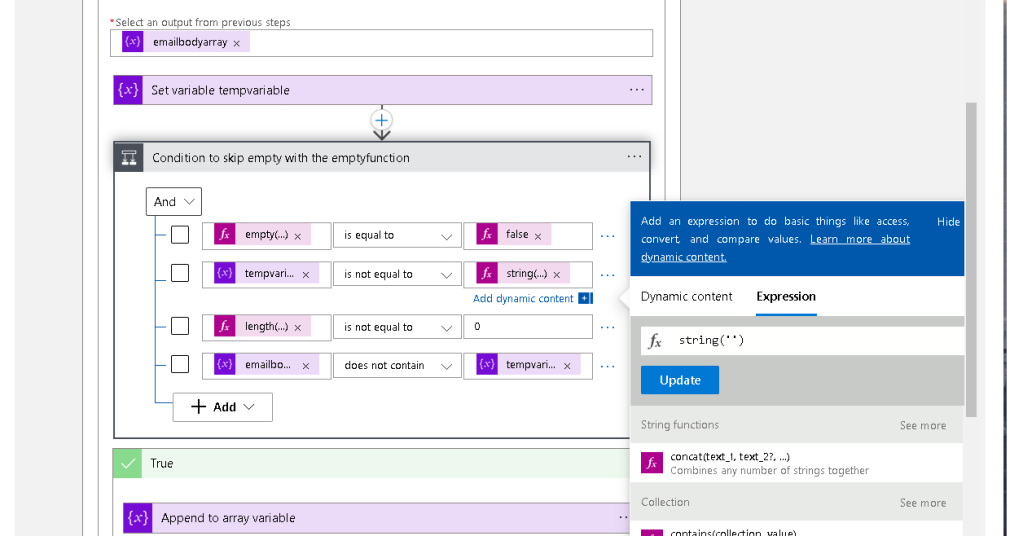The width and height of the screenshot is (1023, 536).
Task: See more Collection functions
Action: click(x=923, y=503)
